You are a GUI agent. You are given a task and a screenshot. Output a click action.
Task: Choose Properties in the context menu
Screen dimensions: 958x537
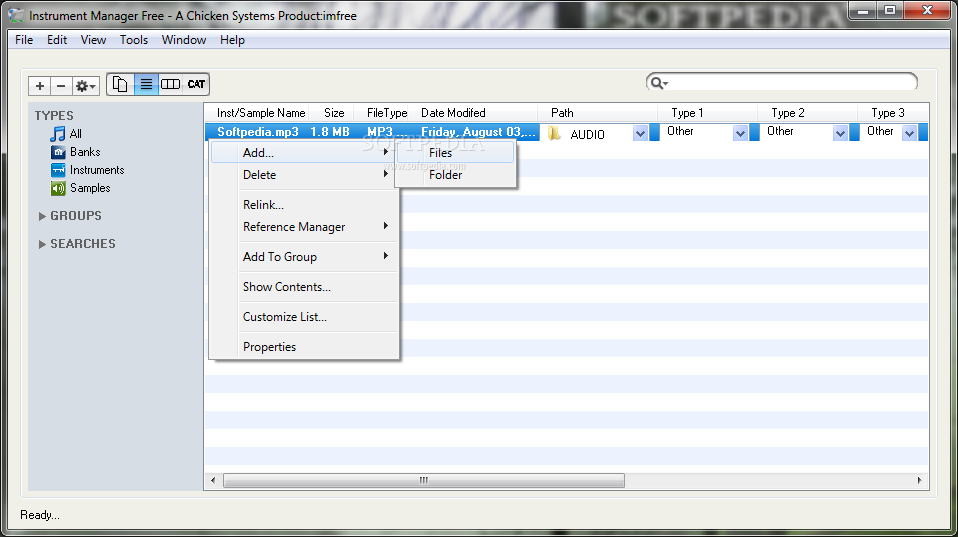coord(303,346)
